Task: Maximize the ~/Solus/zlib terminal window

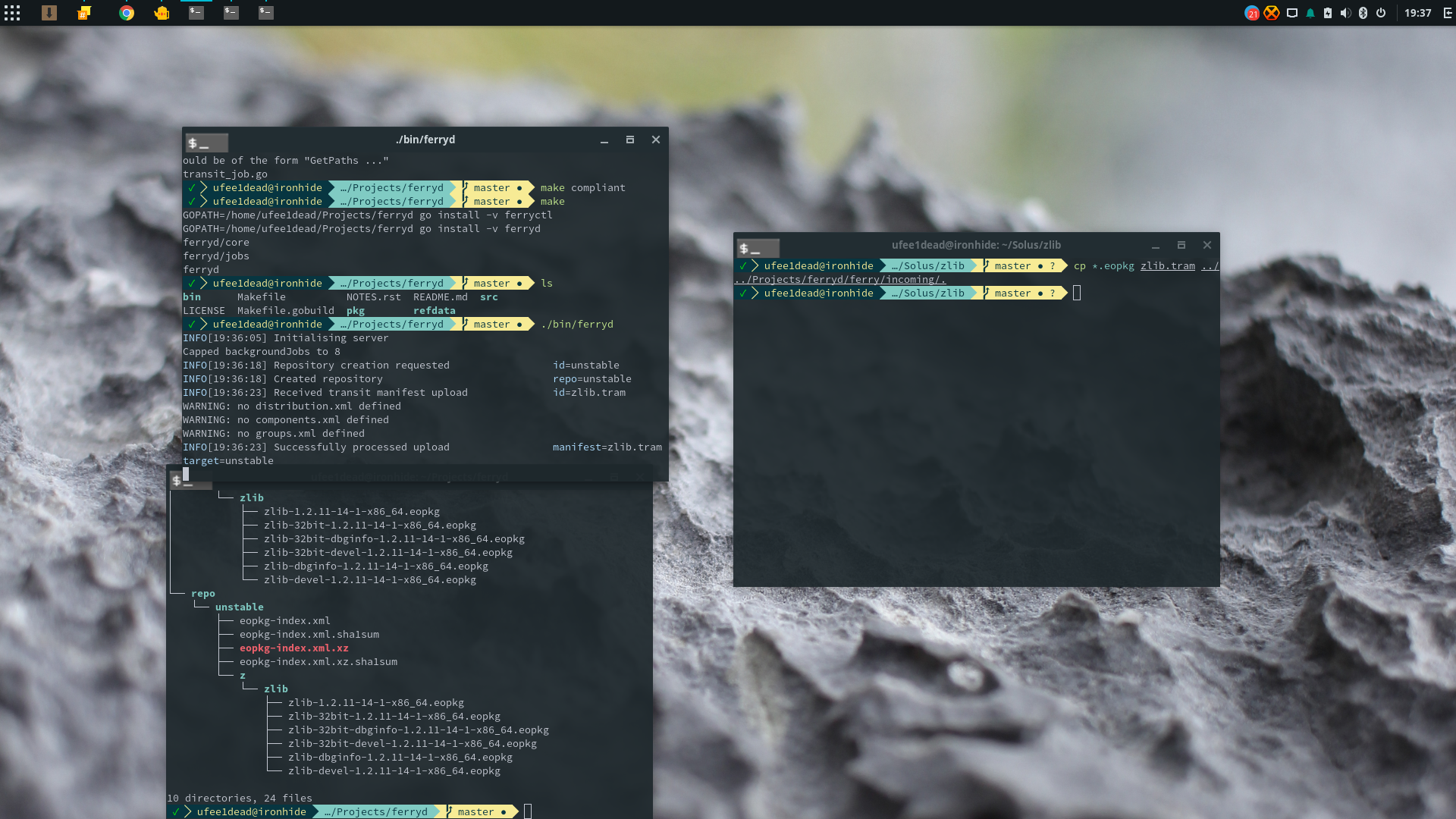Action: 1181,245
